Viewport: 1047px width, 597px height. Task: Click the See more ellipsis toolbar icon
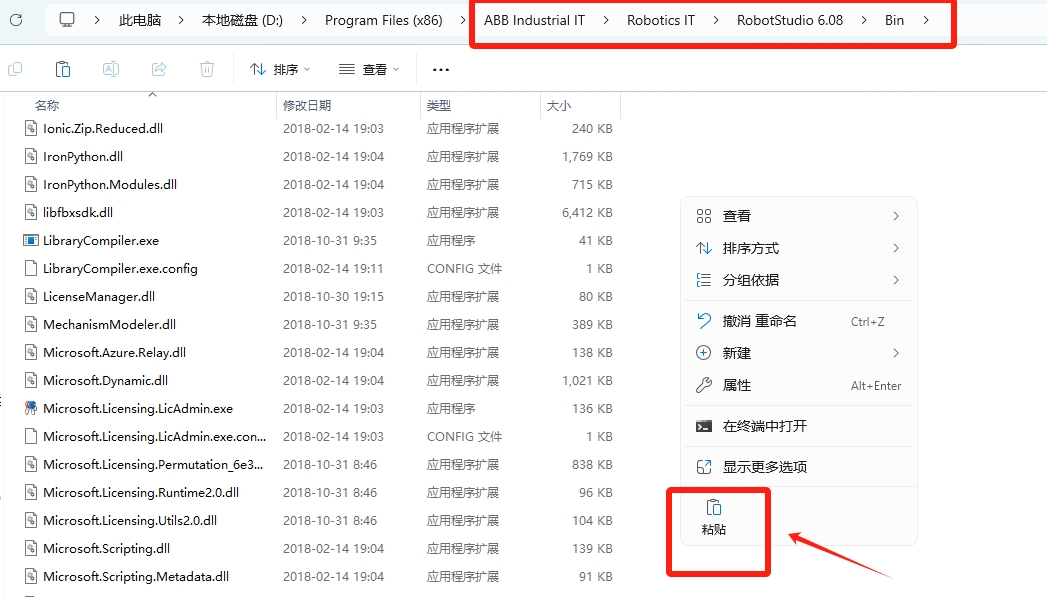tap(441, 68)
